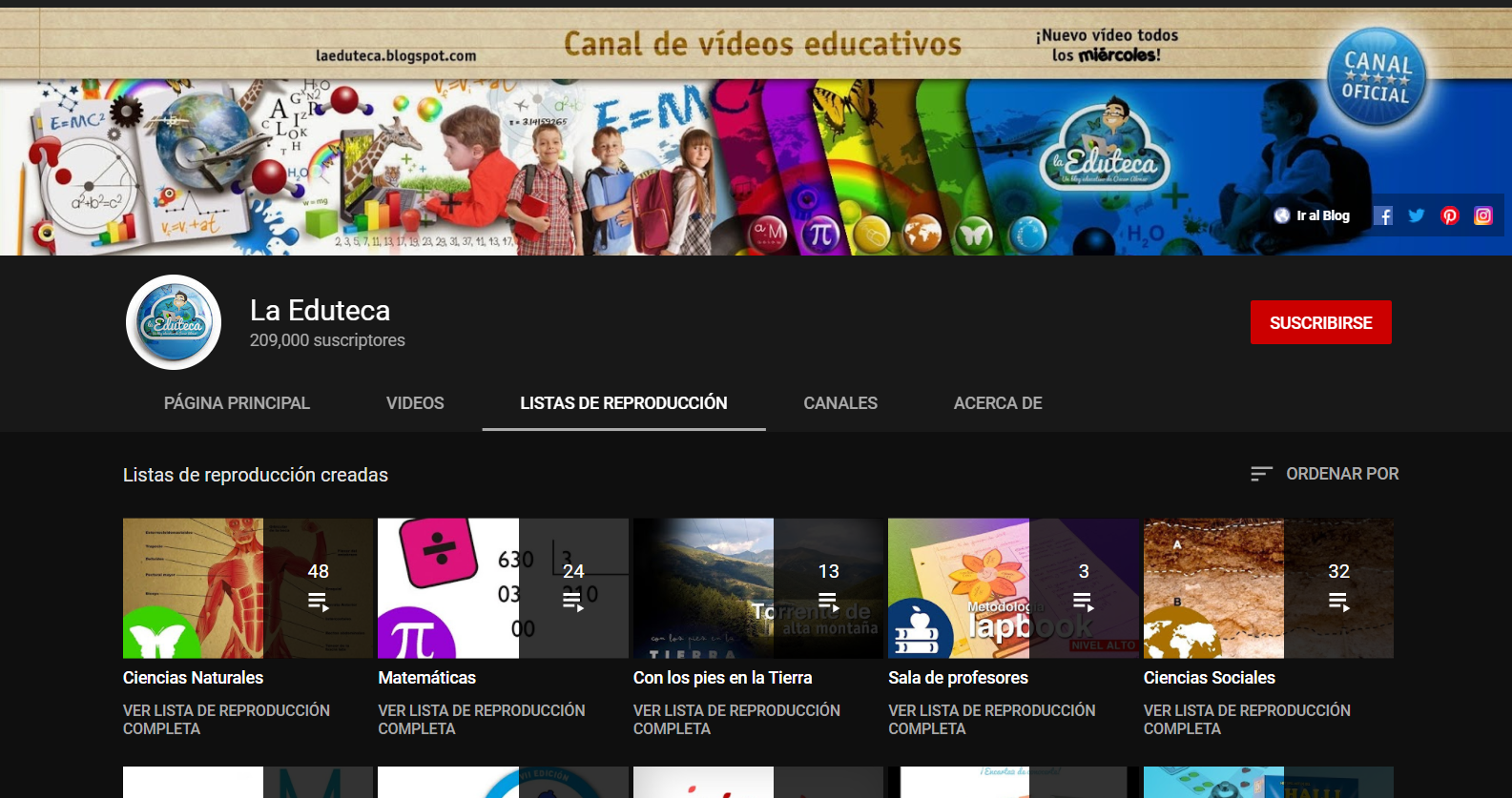Click the La Eduteca channel avatar

174,322
